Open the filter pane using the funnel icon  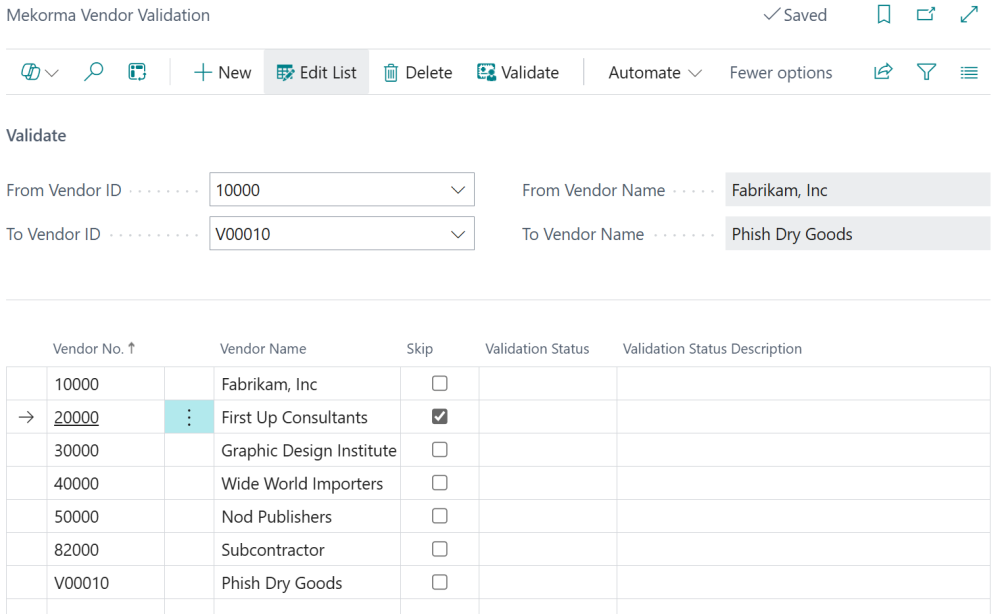point(926,72)
